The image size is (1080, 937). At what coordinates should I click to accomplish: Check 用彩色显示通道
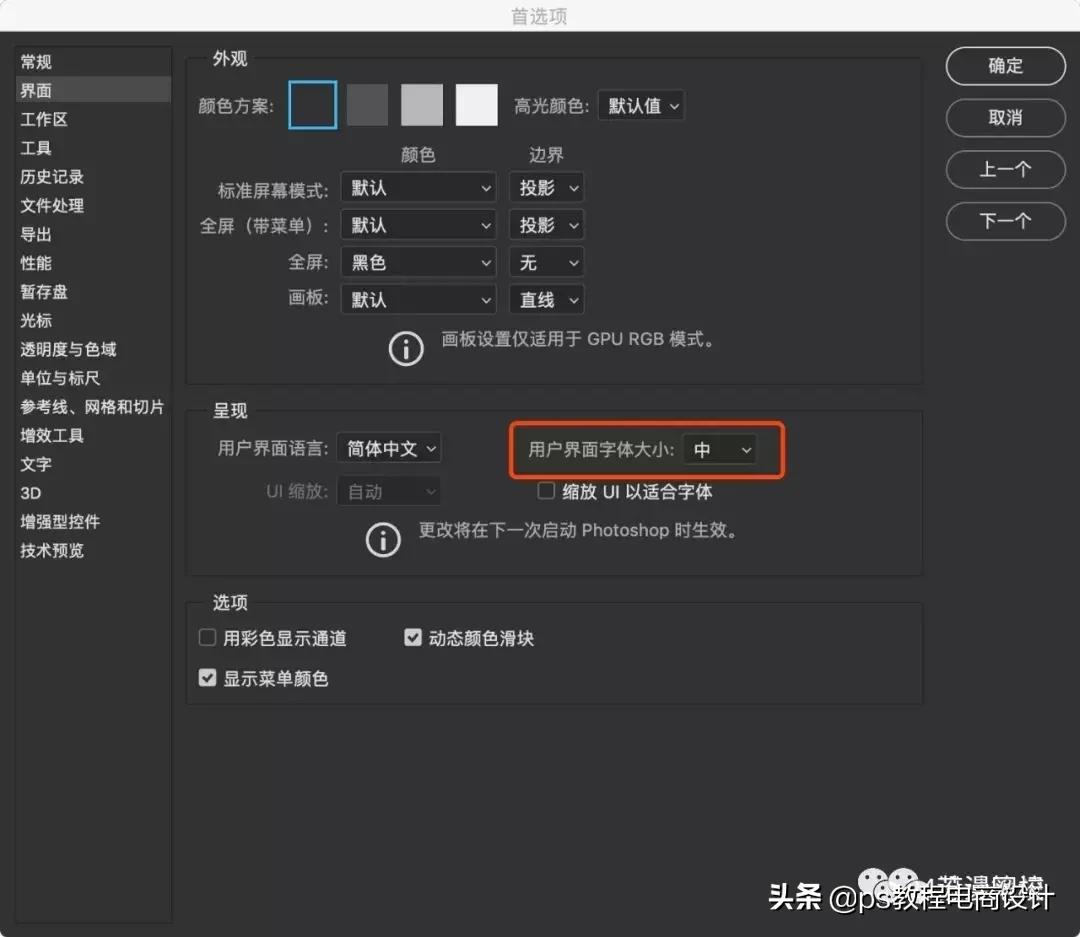207,636
